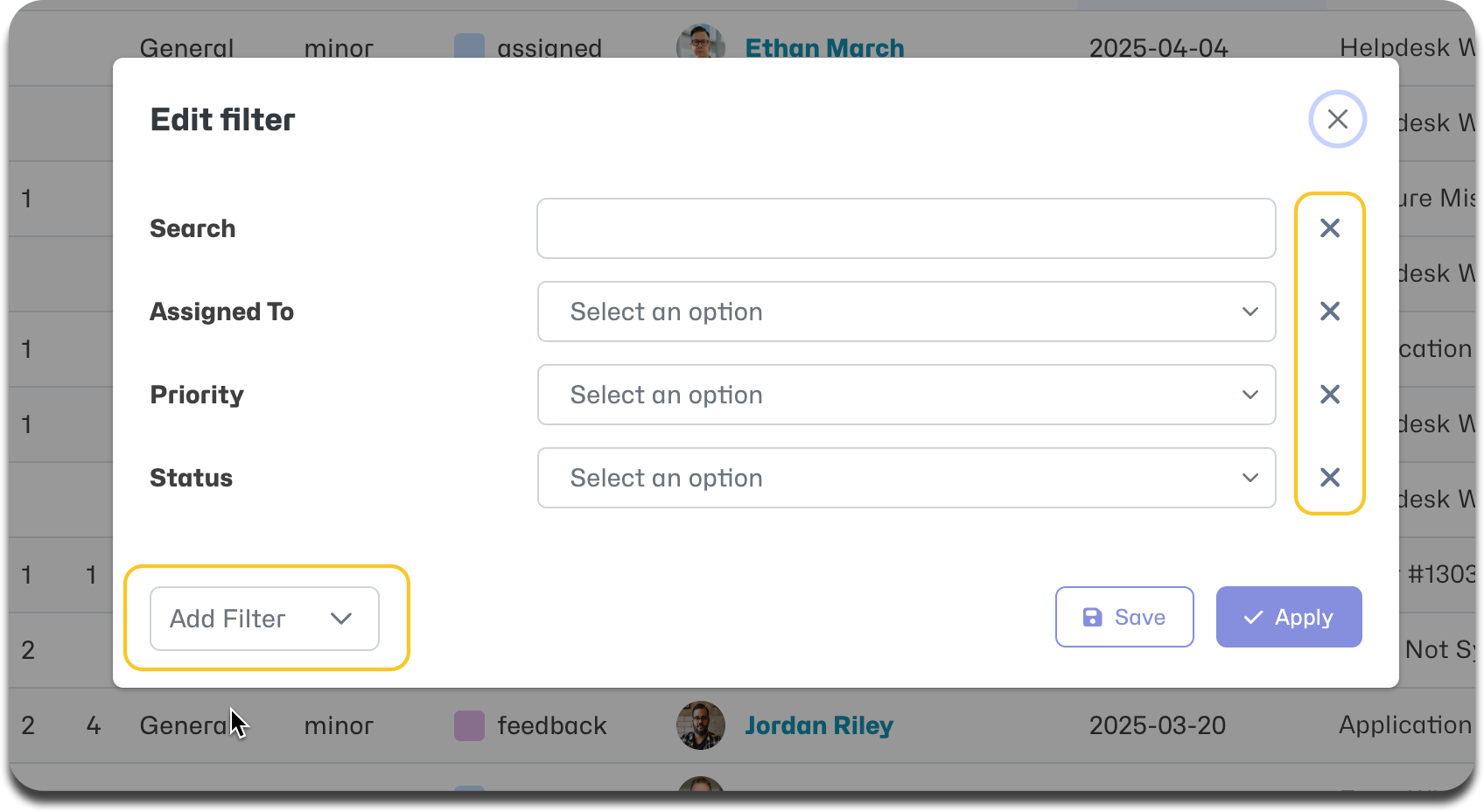Close the Edit filter dialog
The image size is (1484, 812).
click(x=1337, y=119)
